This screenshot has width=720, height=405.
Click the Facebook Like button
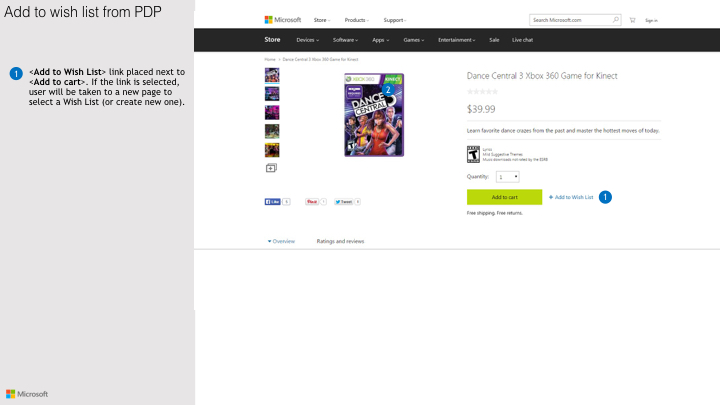pyautogui.click(x=272, y=202)
